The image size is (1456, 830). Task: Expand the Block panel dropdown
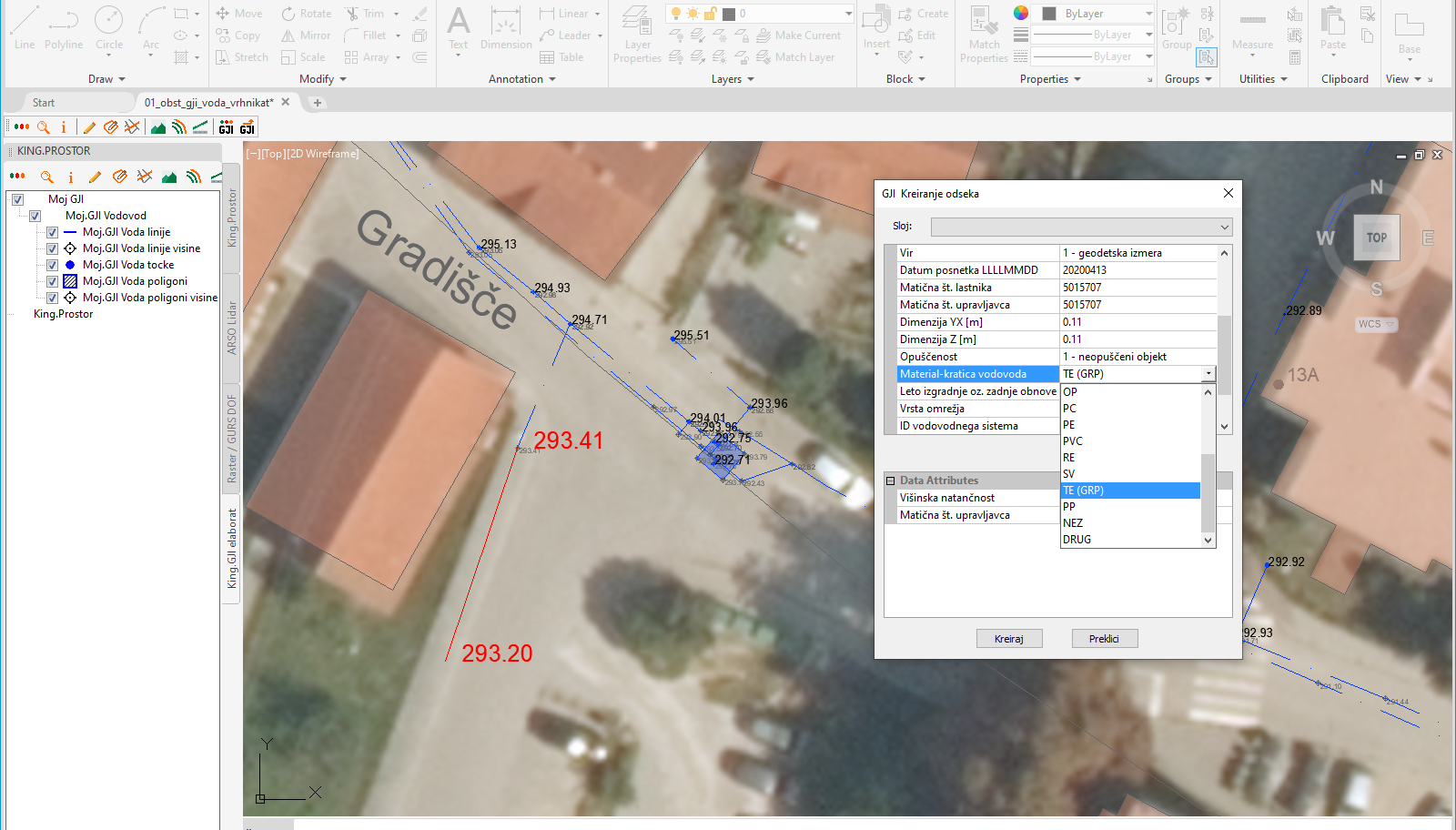point(905,79)
